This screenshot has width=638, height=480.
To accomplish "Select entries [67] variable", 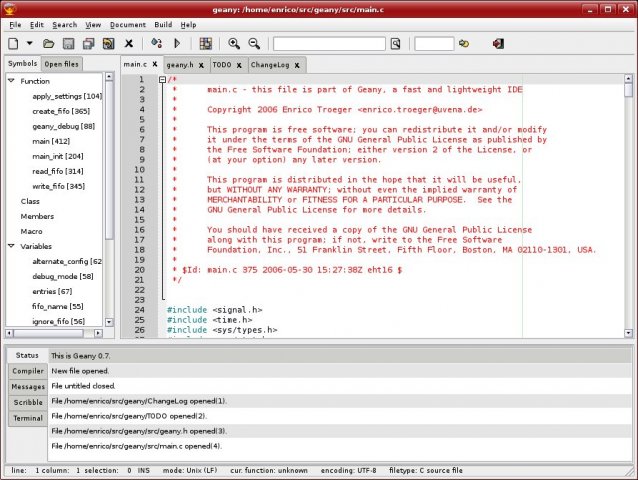I will [52, 291].
